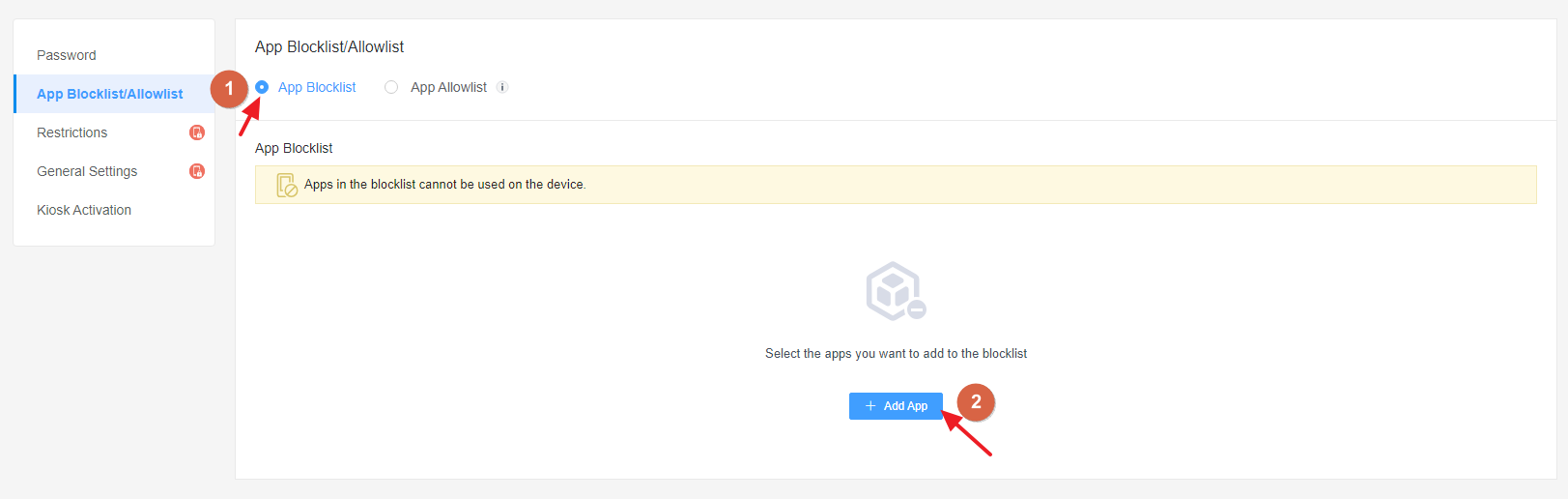Go to General Settings
This screenshot has width=1568, height=499.
[x=87, y=171]
